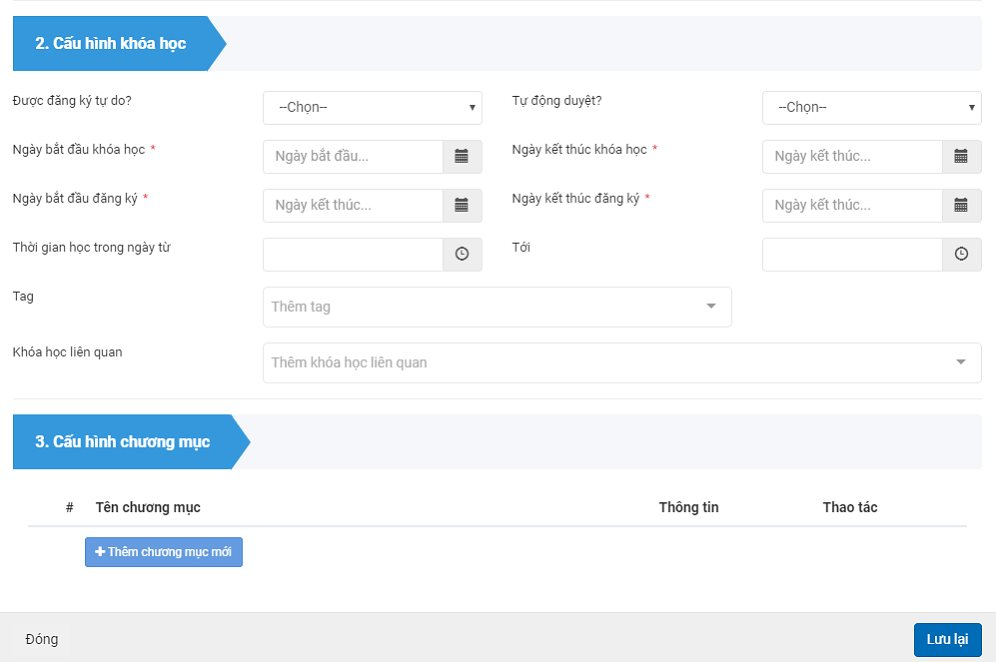Click clock icon next to Tới field

(x=961, y=255)
